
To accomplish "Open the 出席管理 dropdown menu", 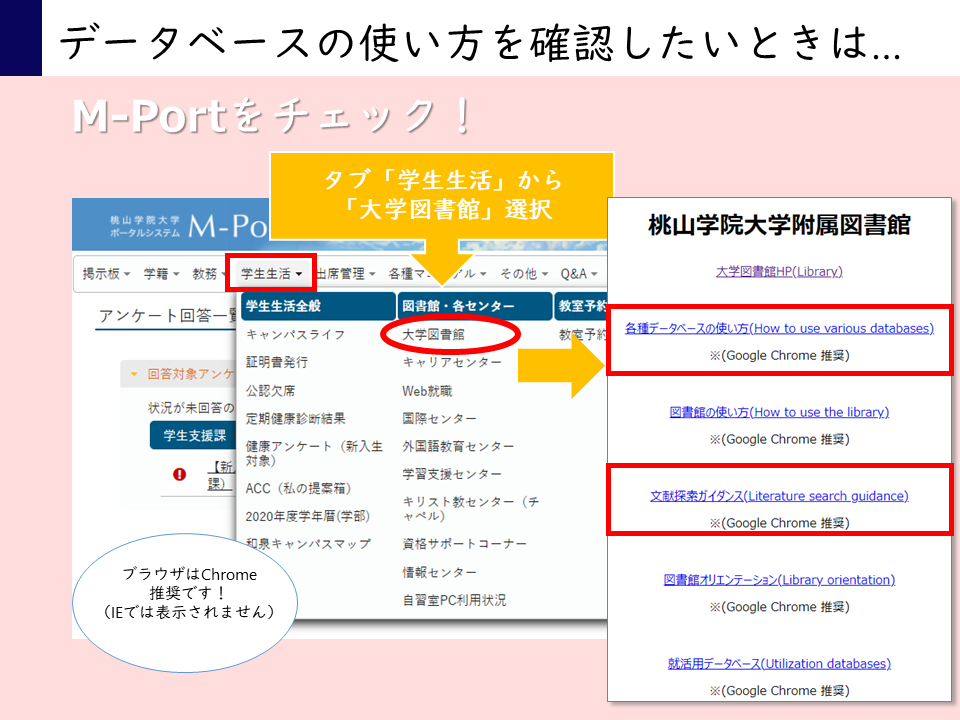I will pyautogui.click(x=345, y=274).
